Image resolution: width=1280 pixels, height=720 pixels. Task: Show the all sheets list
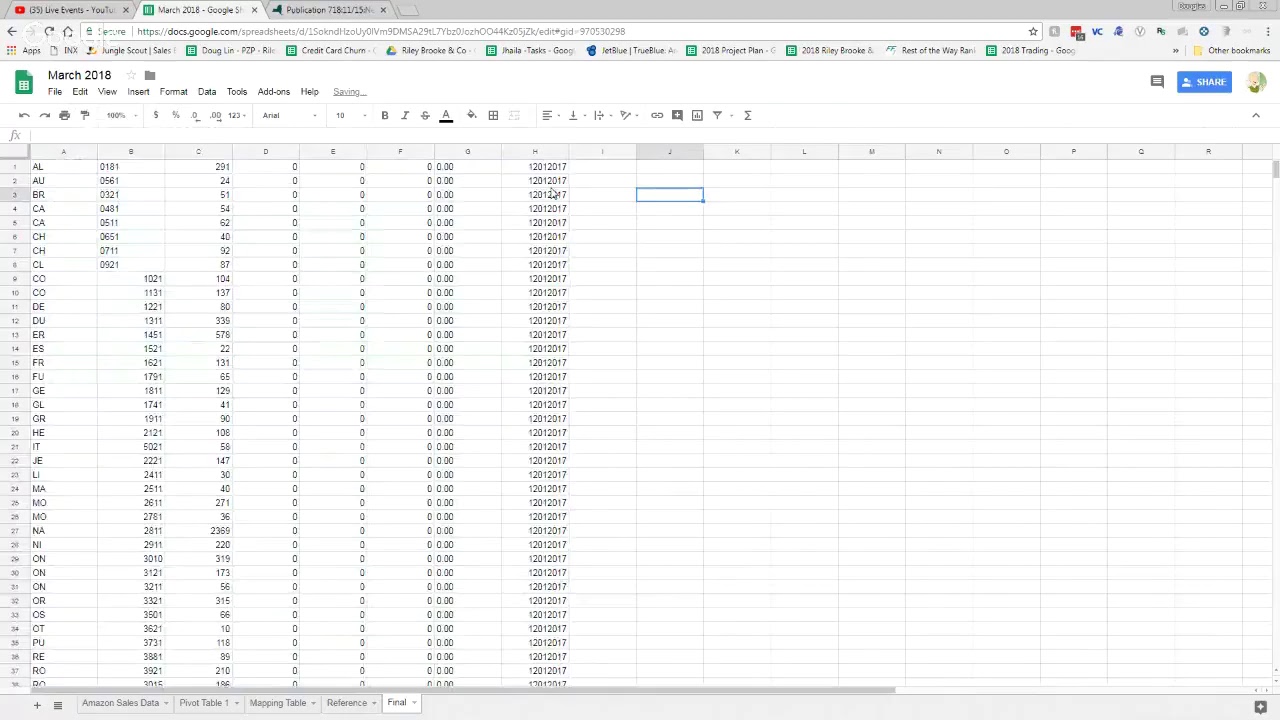[58, 705]
